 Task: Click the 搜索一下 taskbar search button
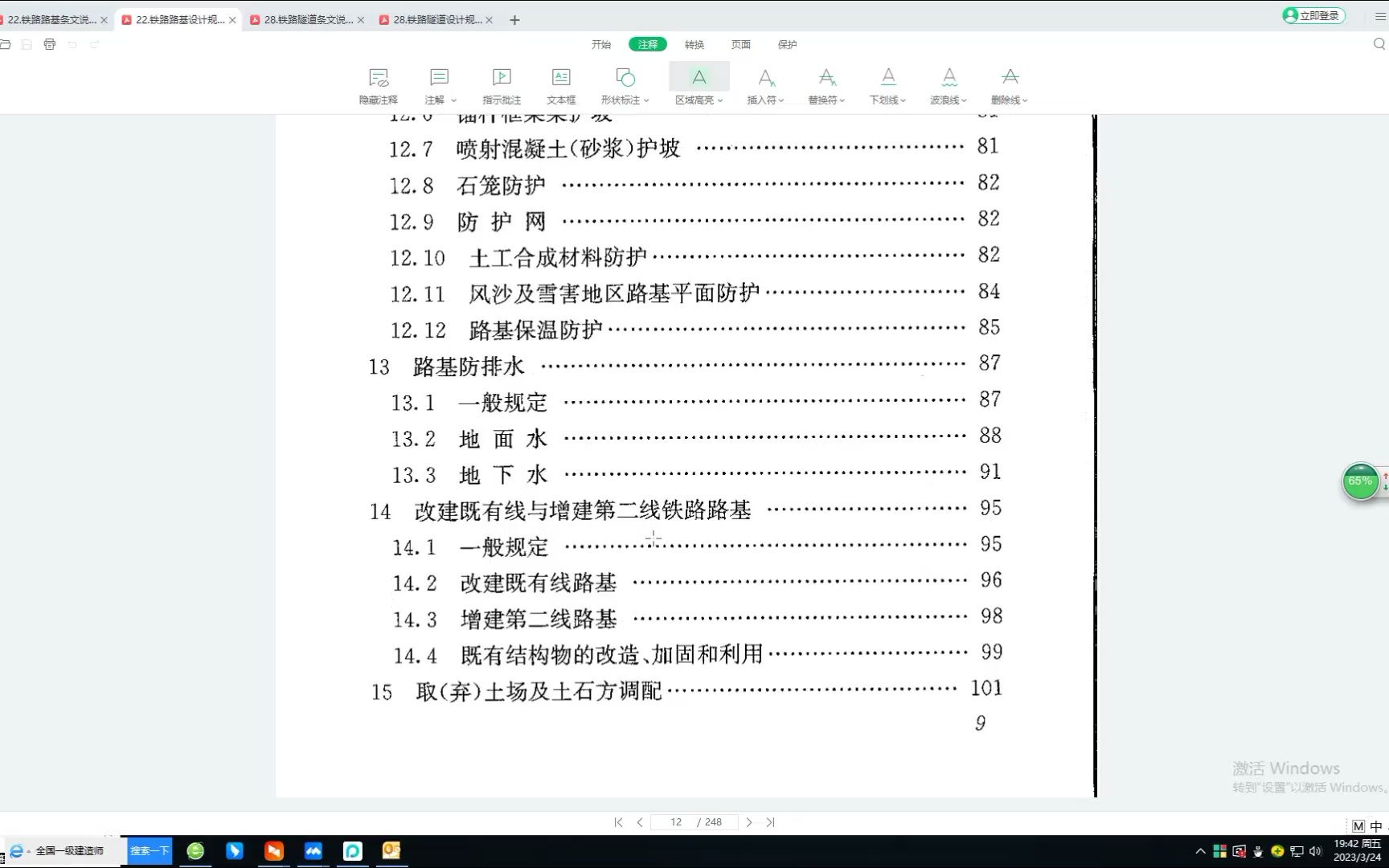pyautogui.click(x=150, y=850)
